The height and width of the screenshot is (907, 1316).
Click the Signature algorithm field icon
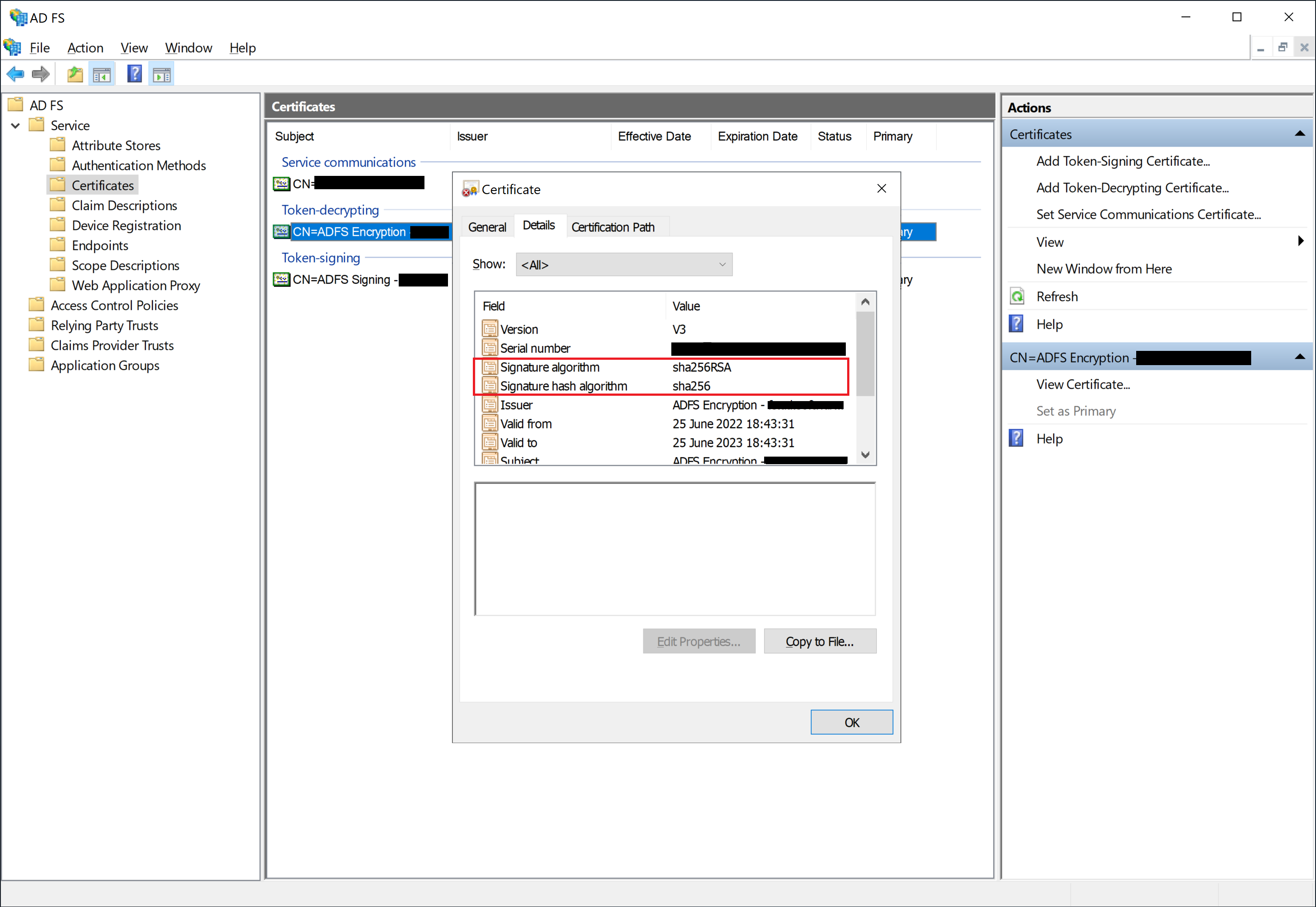(x=490, y=366)
